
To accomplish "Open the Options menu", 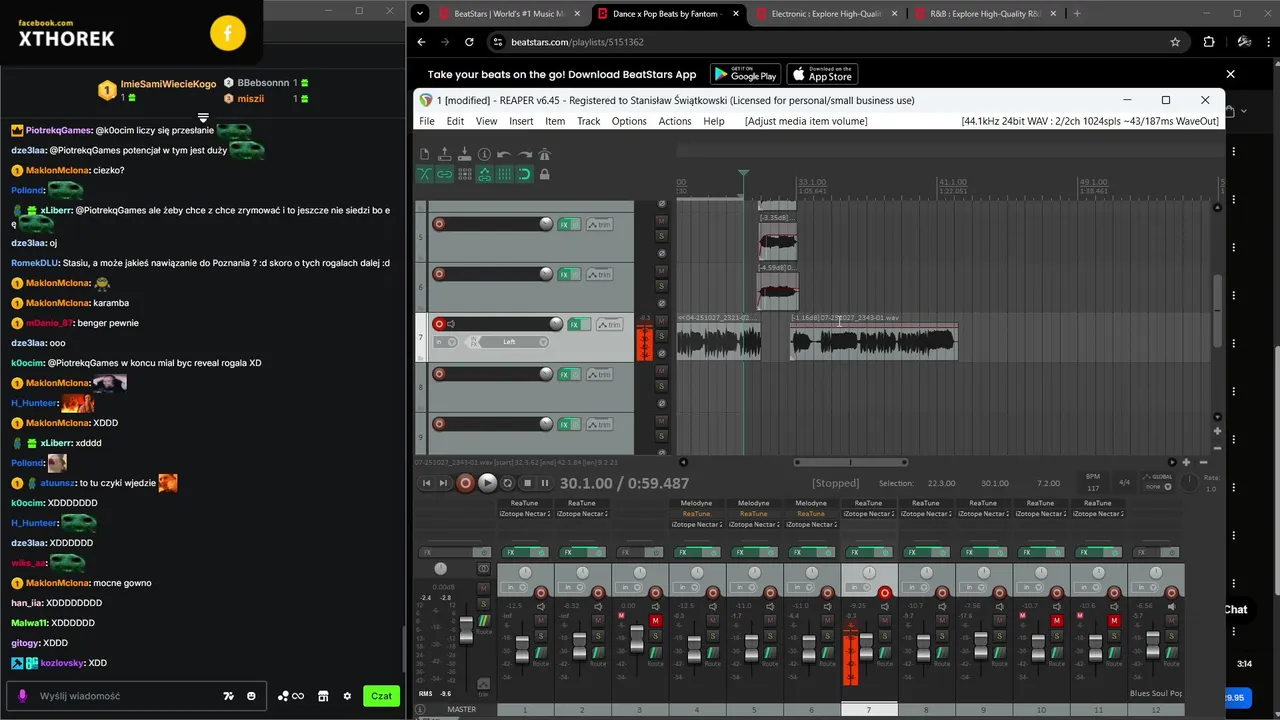I will point(629,121).
